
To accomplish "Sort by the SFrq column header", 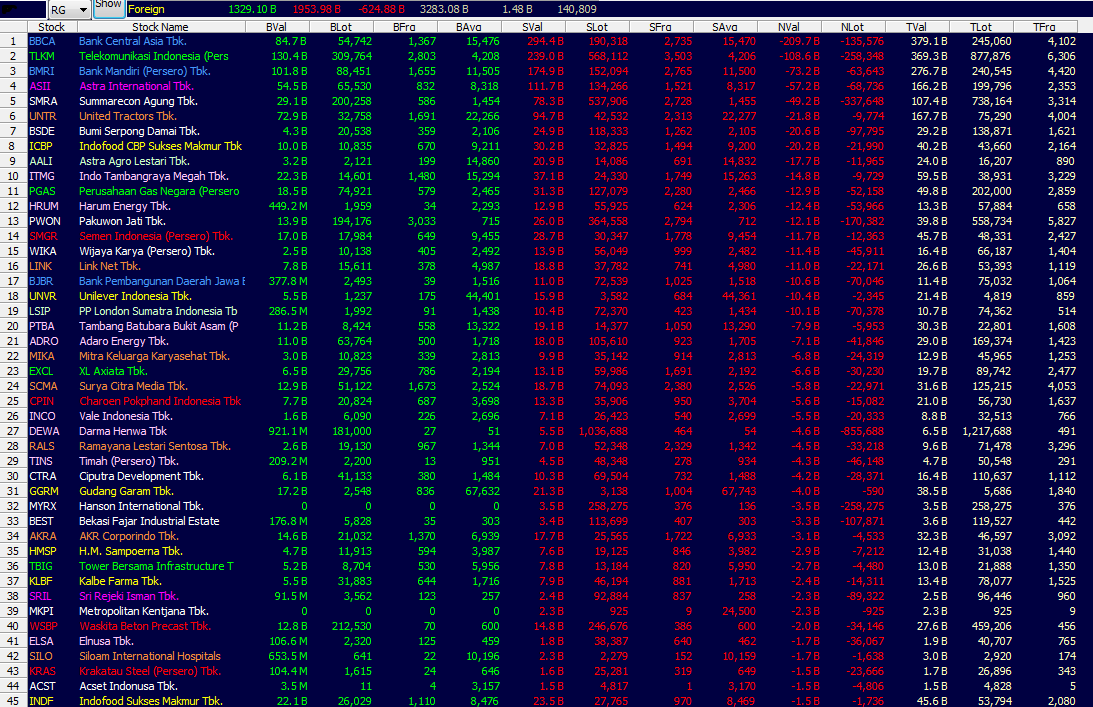I will [x=661, y=27].
